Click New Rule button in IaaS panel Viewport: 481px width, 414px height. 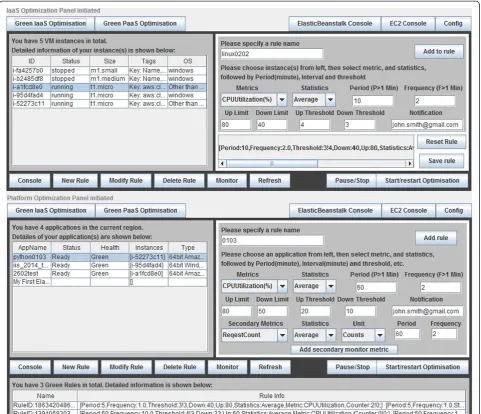click(x=75, y=181)
